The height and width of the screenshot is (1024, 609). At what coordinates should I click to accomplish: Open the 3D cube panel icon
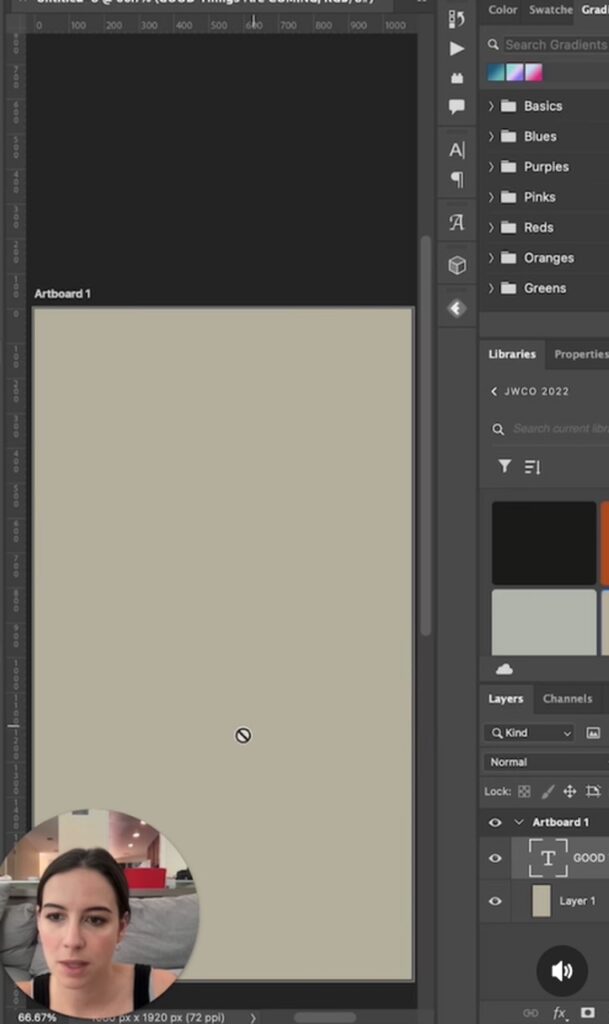[457, 265]
